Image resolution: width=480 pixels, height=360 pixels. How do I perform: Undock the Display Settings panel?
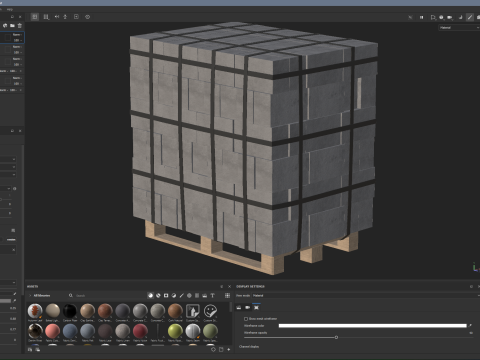[471, 286]
